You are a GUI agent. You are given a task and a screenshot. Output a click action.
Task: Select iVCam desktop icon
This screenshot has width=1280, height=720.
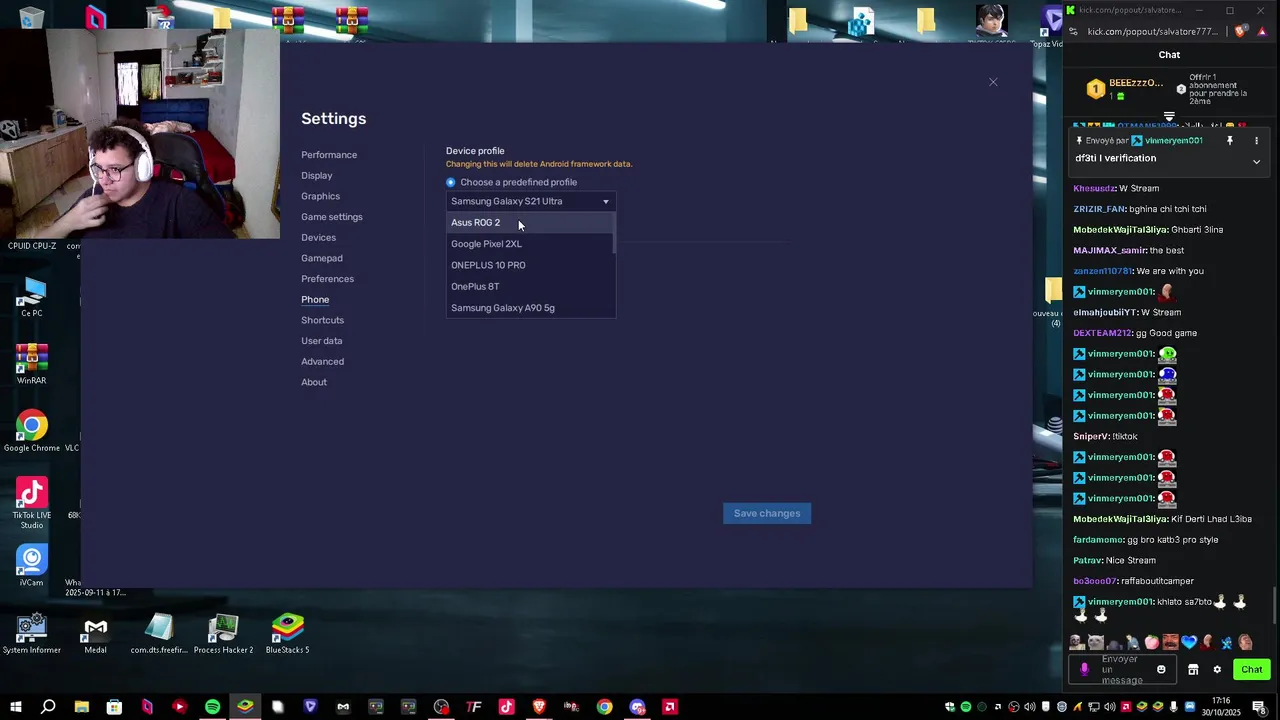[x=32, y=566]
